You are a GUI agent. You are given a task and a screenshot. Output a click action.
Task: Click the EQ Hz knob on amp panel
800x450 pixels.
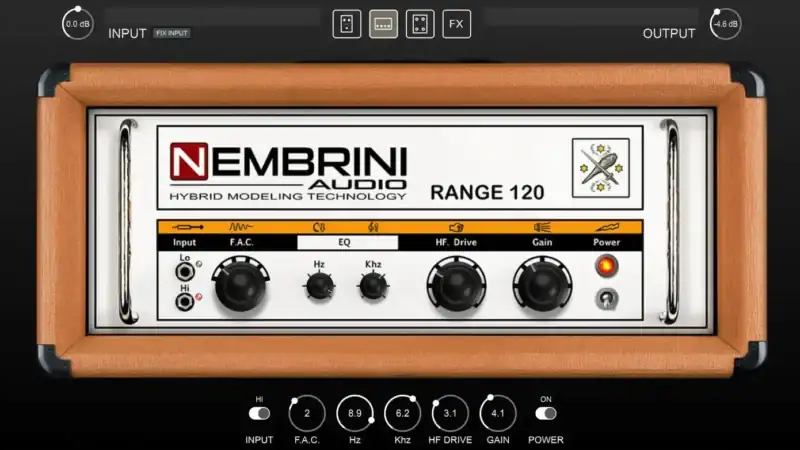pyautogui.click(x=319, y=286)
